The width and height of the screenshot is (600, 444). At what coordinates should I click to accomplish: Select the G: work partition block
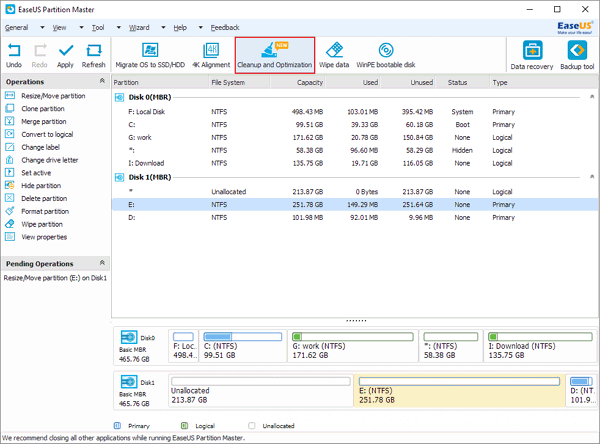click(x=352, y=346)
